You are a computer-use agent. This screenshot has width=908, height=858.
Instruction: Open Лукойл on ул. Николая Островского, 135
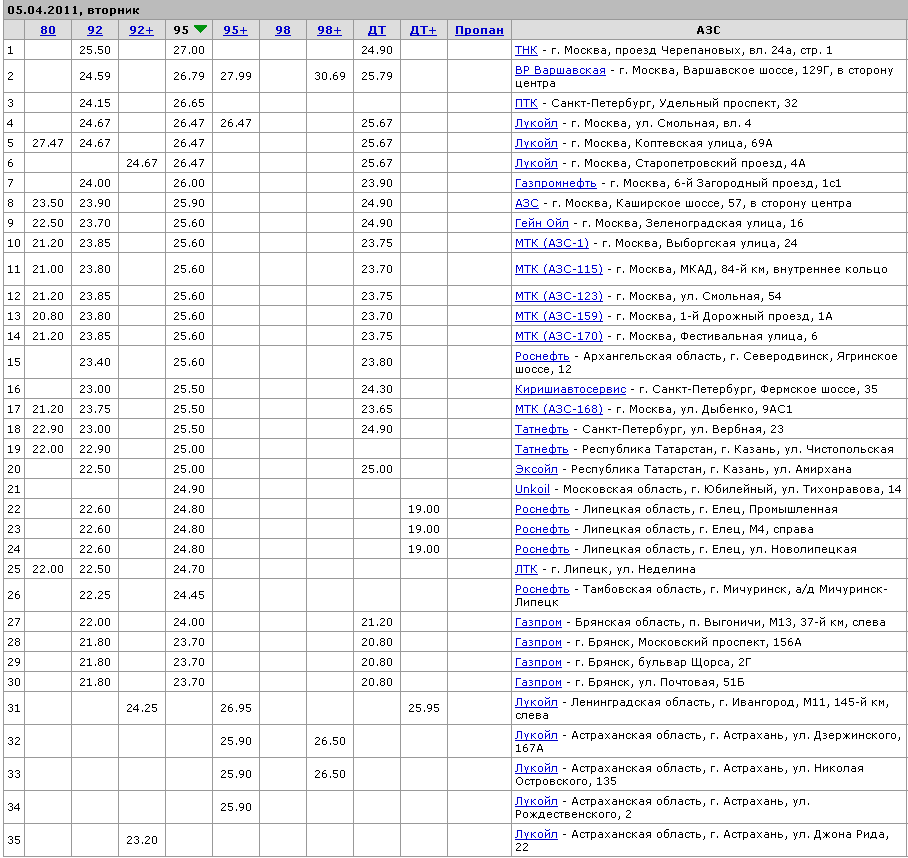[x=536, y=768]
